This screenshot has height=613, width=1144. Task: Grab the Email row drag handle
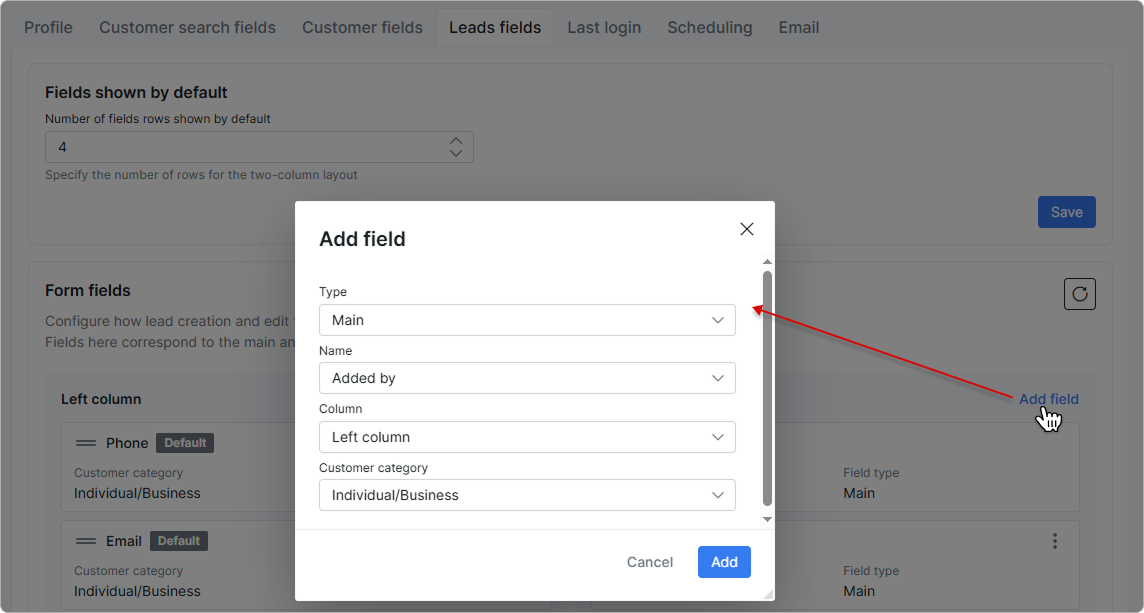tap(86, 541)
